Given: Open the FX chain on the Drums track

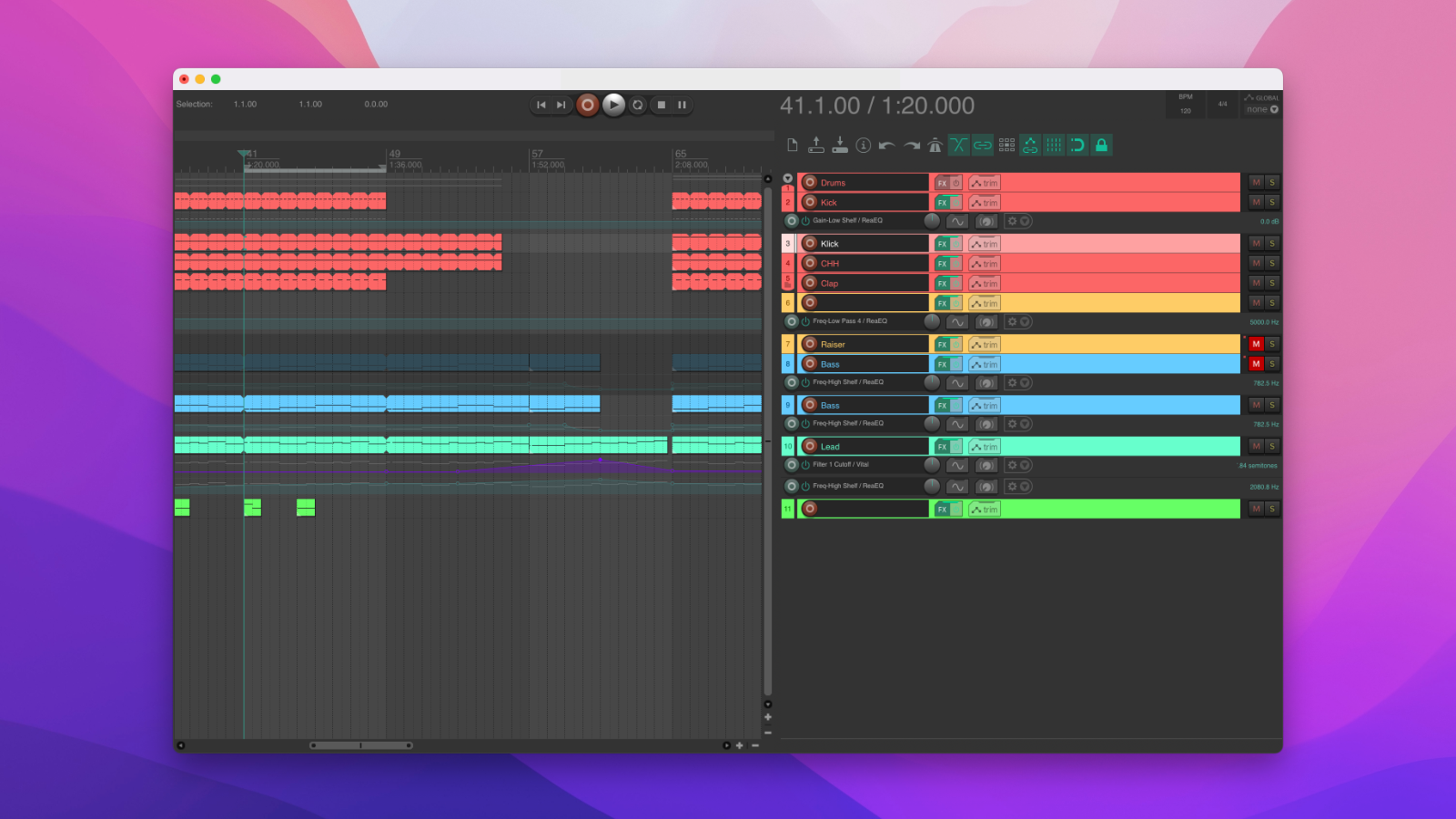Looking at the screenshot, I should (943, 183).
